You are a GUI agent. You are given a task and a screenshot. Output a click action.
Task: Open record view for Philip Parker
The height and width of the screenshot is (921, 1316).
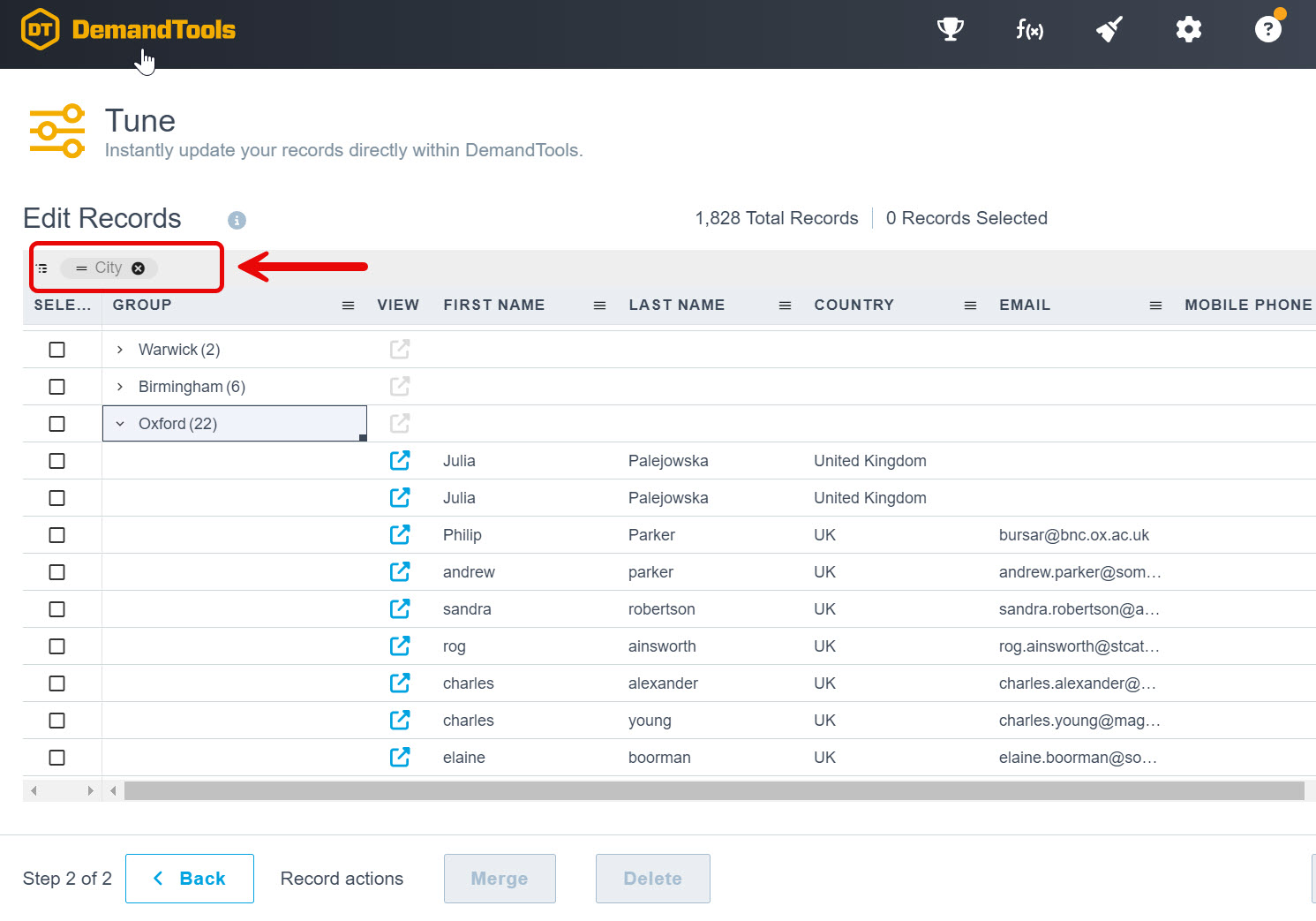(400, 535)
